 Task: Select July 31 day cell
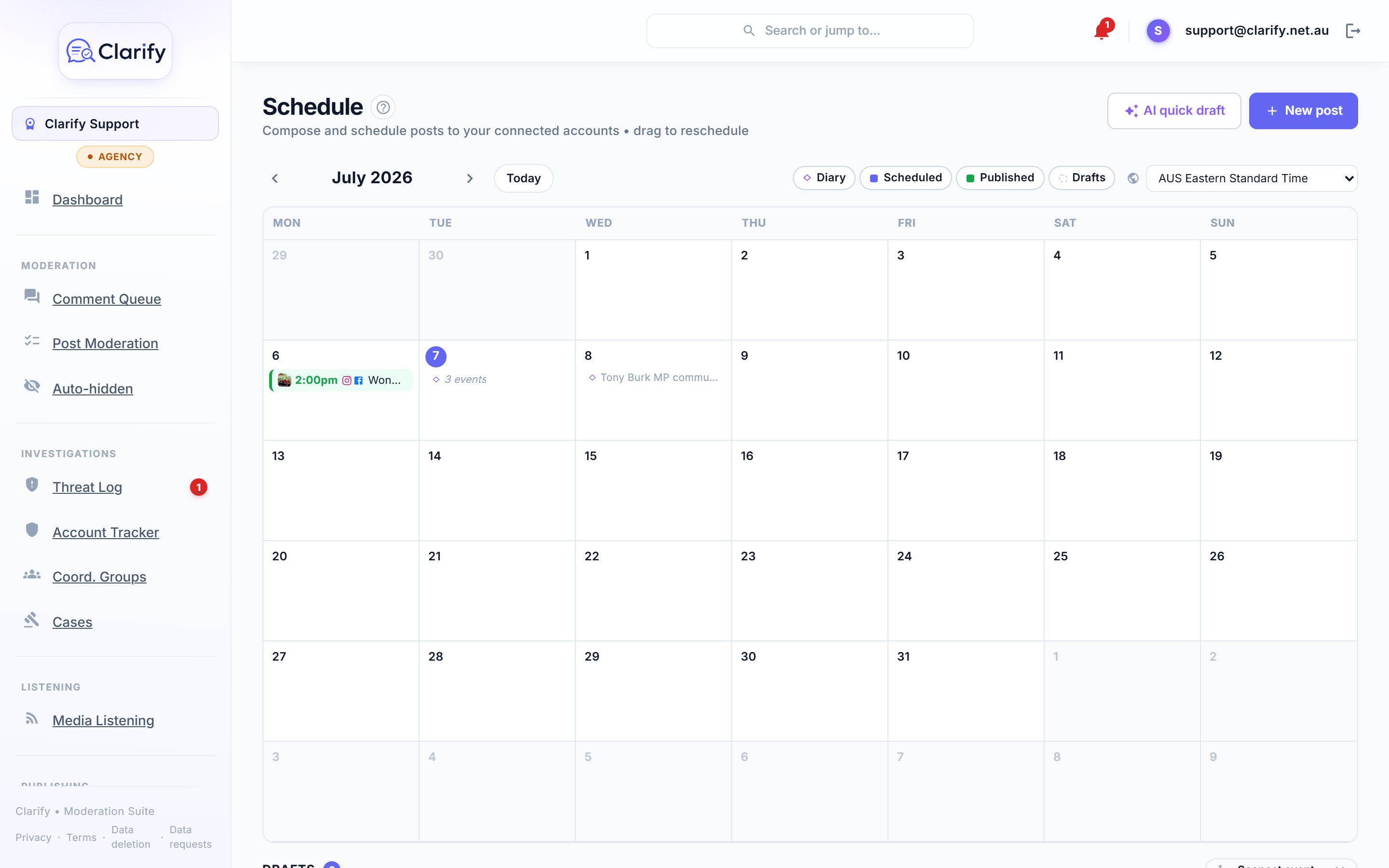click(966, 691)
